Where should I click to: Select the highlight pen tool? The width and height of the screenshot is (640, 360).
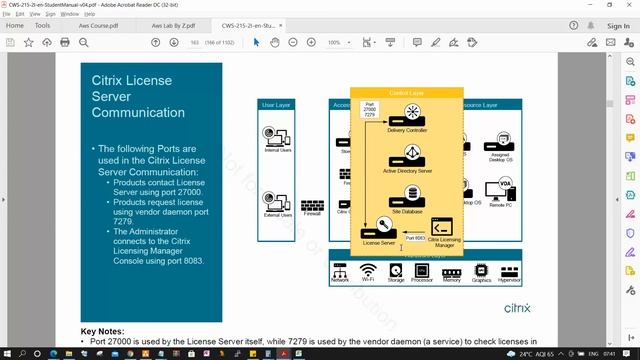click(436, 42)
